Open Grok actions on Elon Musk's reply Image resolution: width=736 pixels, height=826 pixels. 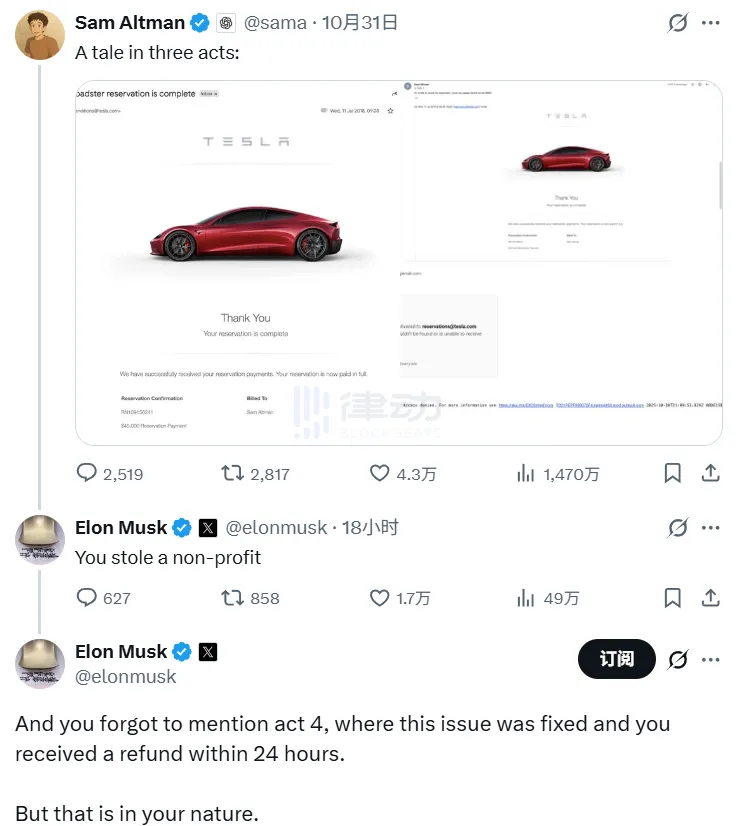[679, 527]
